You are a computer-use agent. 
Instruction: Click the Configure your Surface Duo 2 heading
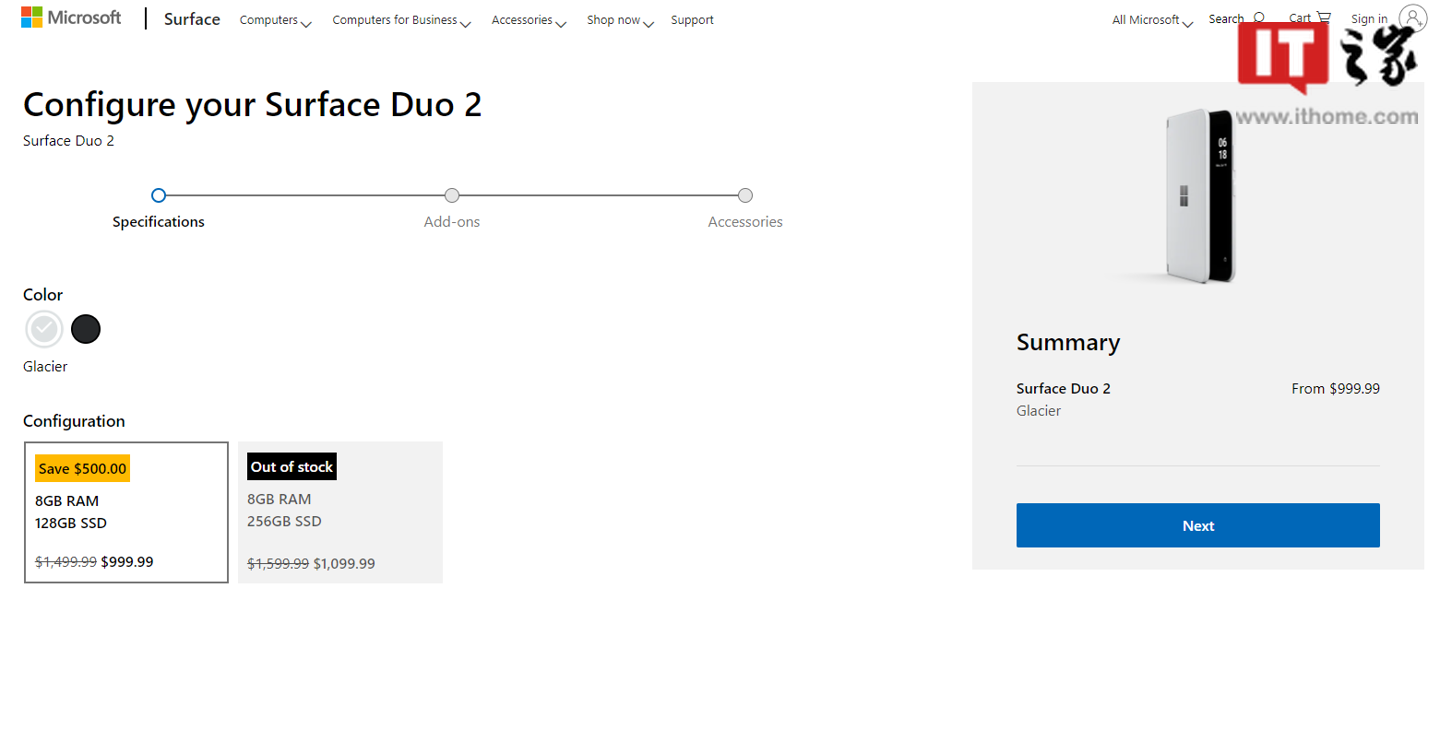tap(252, 104)
